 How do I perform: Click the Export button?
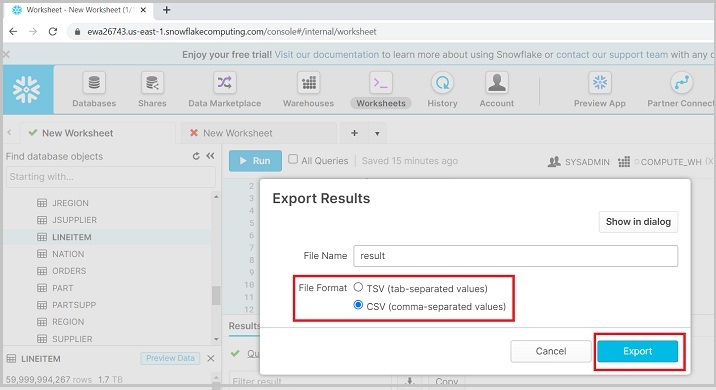tap(637, 351)
